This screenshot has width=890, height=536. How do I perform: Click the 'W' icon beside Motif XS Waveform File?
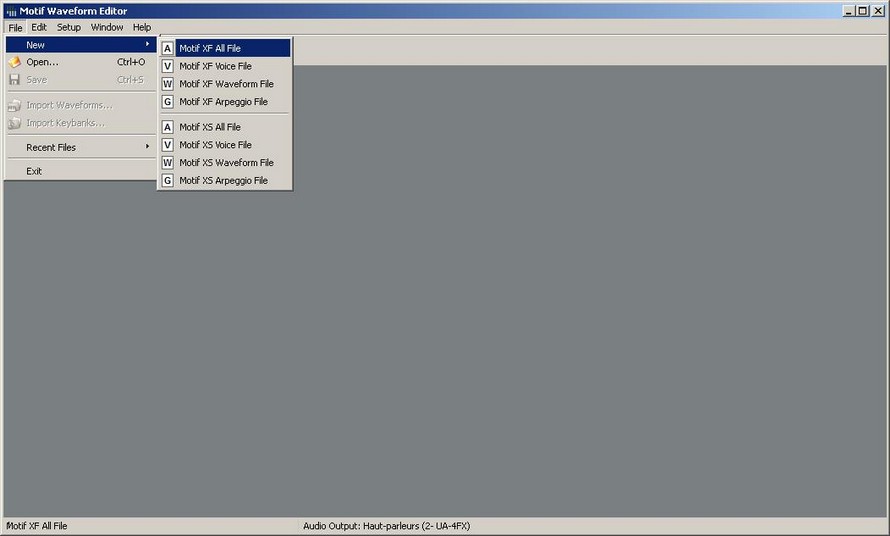point(168,163)
